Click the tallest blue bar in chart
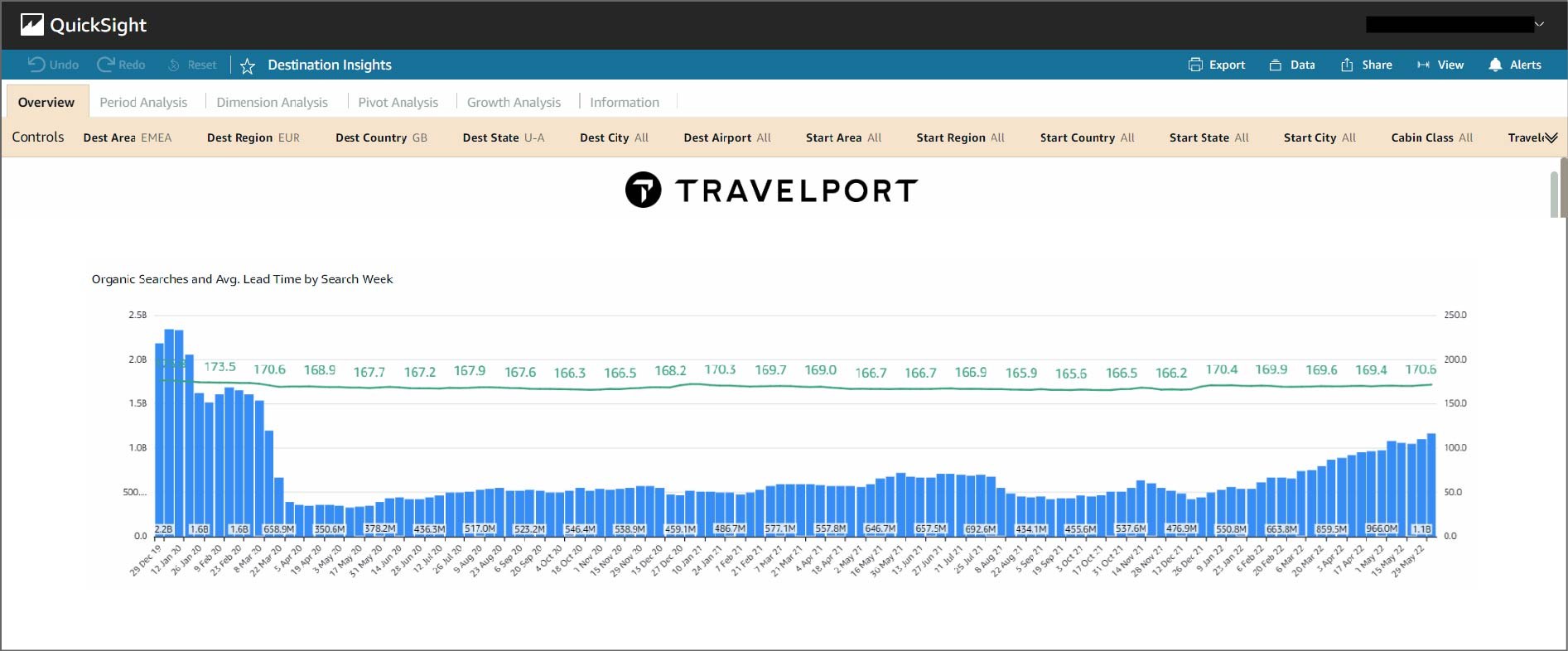Viewport: 1568px width, 651px height. [x=169, y=431]
